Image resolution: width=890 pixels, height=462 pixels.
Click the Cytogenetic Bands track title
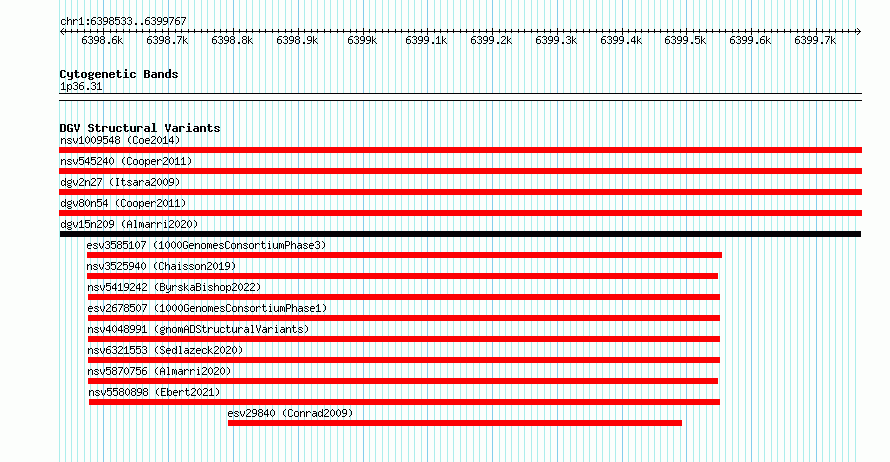tap(119, 74)
